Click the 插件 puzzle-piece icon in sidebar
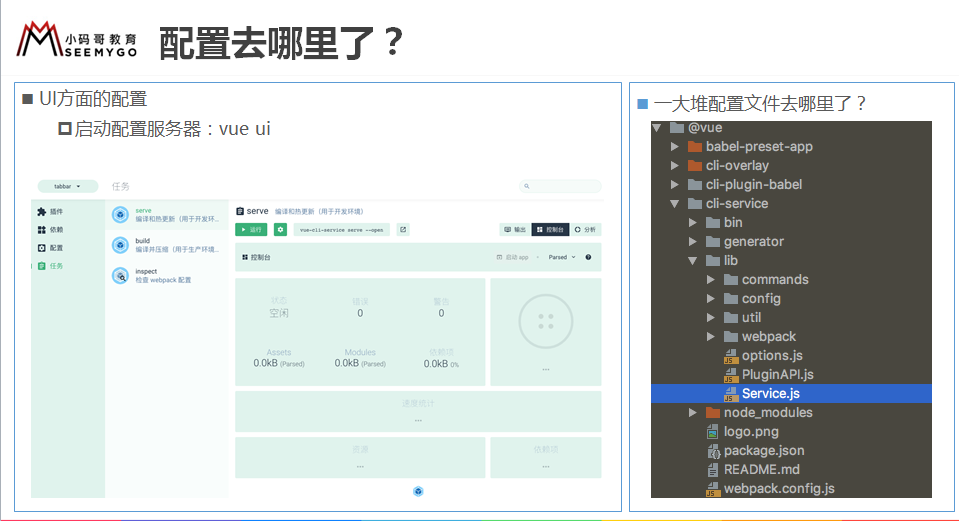Image resolution: width=959 pixels, height=521 pixels. coord(42,212)
